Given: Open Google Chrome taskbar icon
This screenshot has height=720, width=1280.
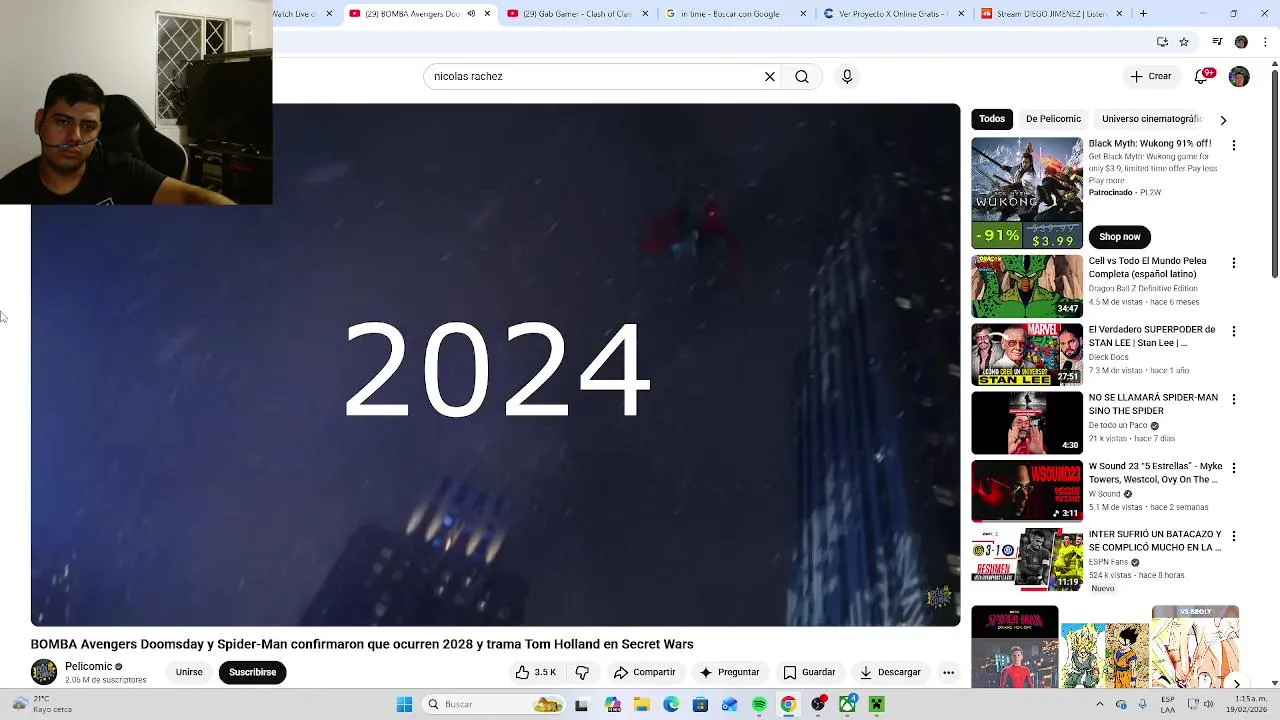Looking at the screenshot, I should tap(788, 705).
